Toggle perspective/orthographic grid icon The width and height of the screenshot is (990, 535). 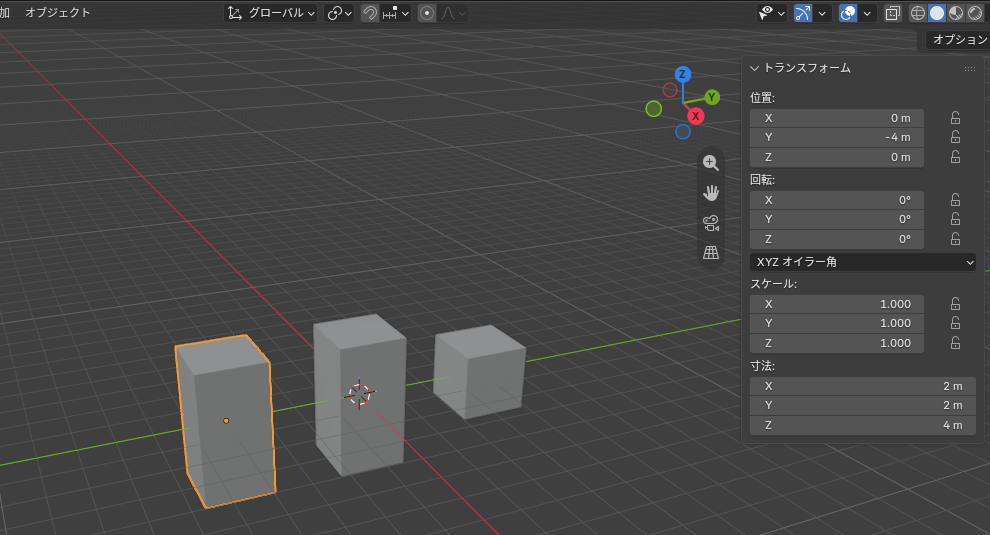[711, 253]
